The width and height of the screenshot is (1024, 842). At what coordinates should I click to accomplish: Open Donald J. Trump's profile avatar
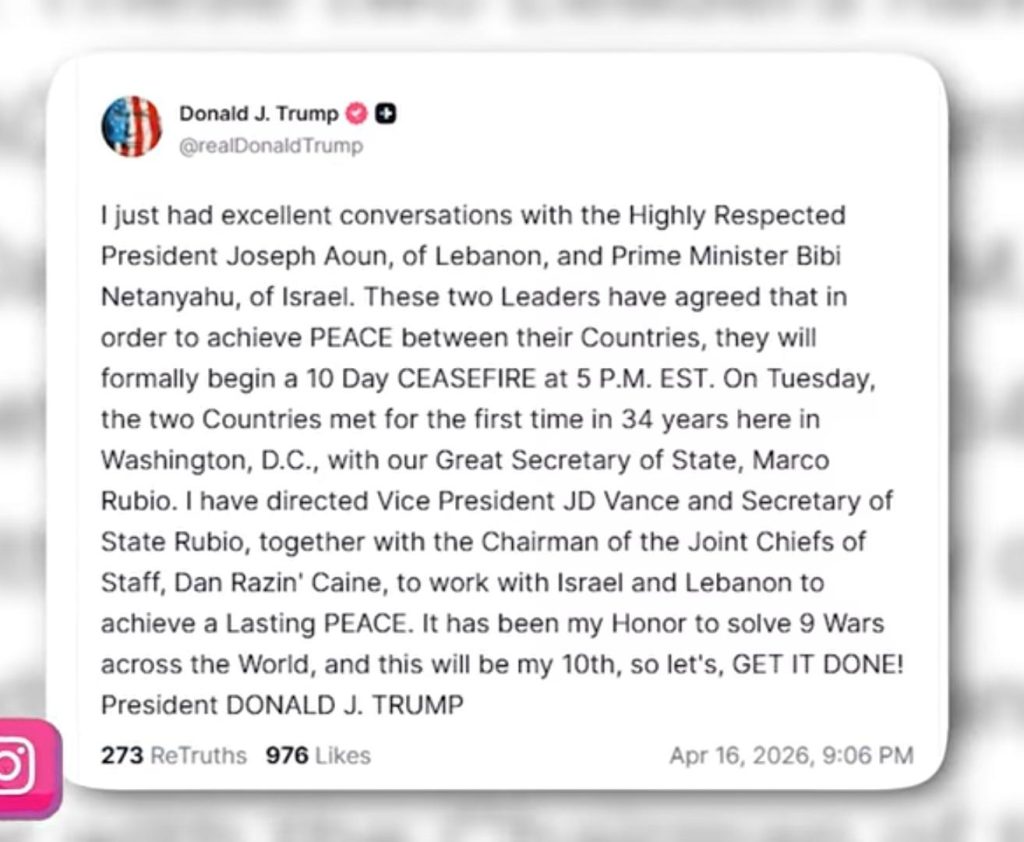(x=131, y=127)
